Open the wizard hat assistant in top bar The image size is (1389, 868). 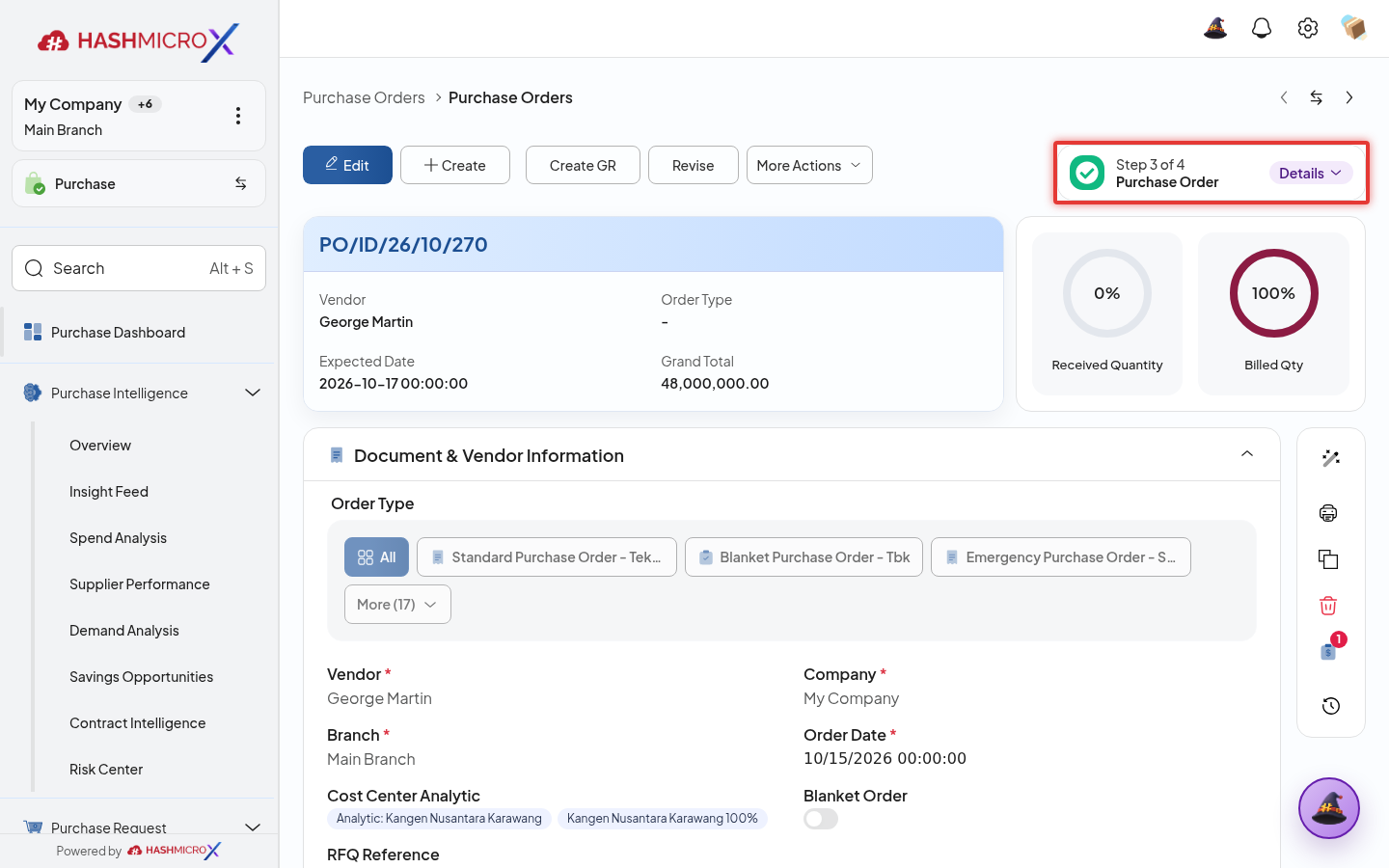(x=1215, y=28)
